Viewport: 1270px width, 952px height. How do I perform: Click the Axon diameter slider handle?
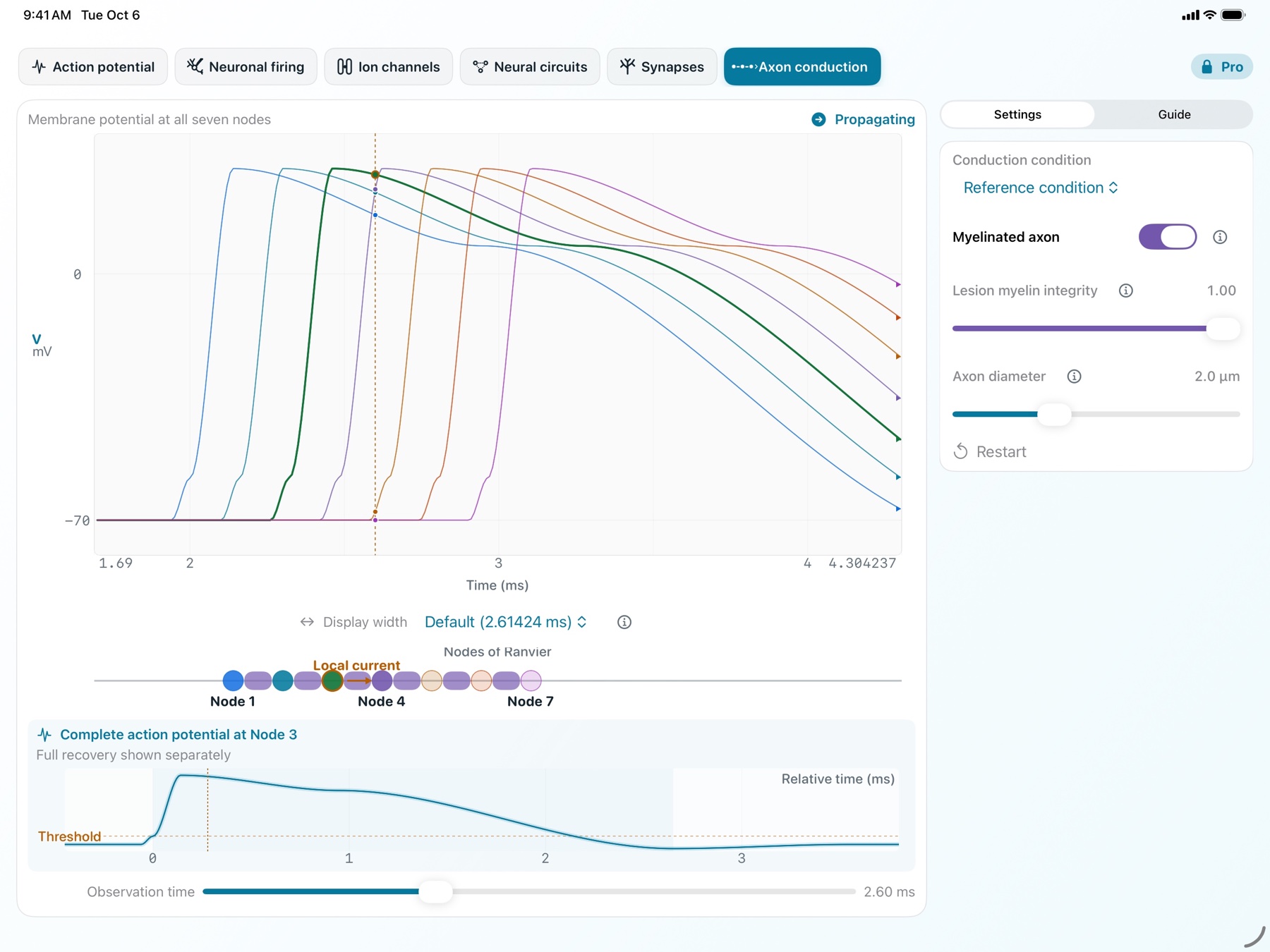point(1055,414)
